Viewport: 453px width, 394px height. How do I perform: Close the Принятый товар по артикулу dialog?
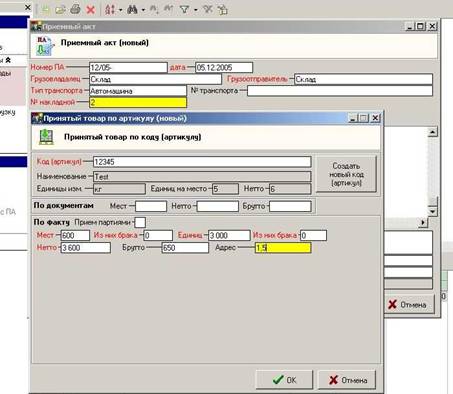(375, 118)
